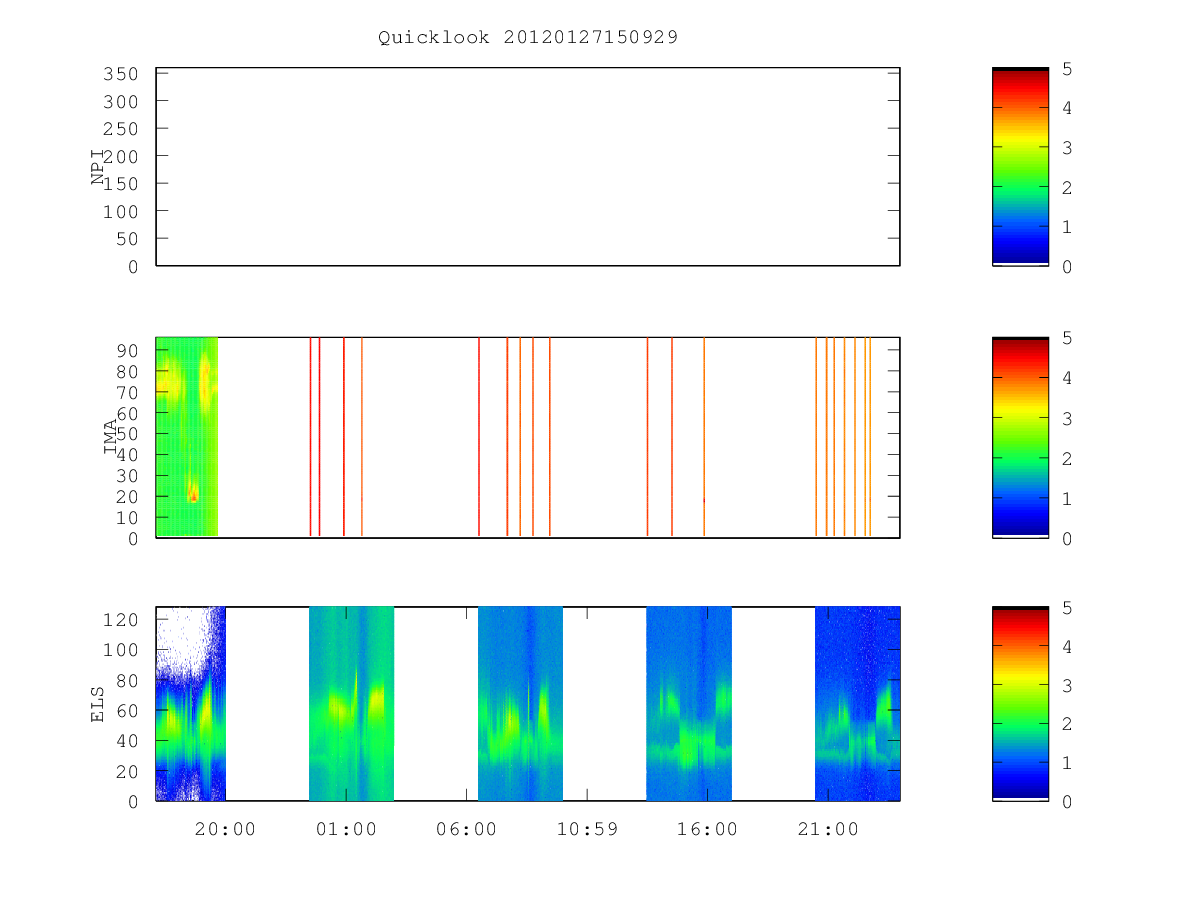Click the fourth ELS spectrogram block near 16:00
Image resolution: width=1200 pixels, height=900 pixels.
[689, 704]
